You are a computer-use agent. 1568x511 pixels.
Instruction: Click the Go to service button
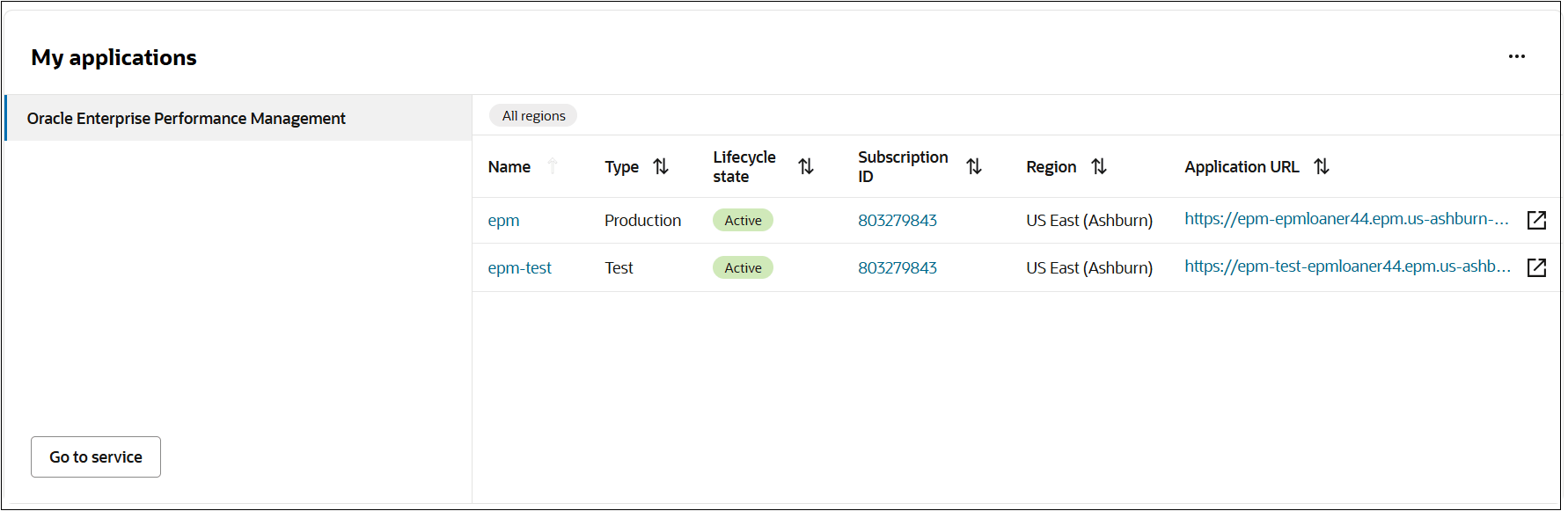pos(96,457)
